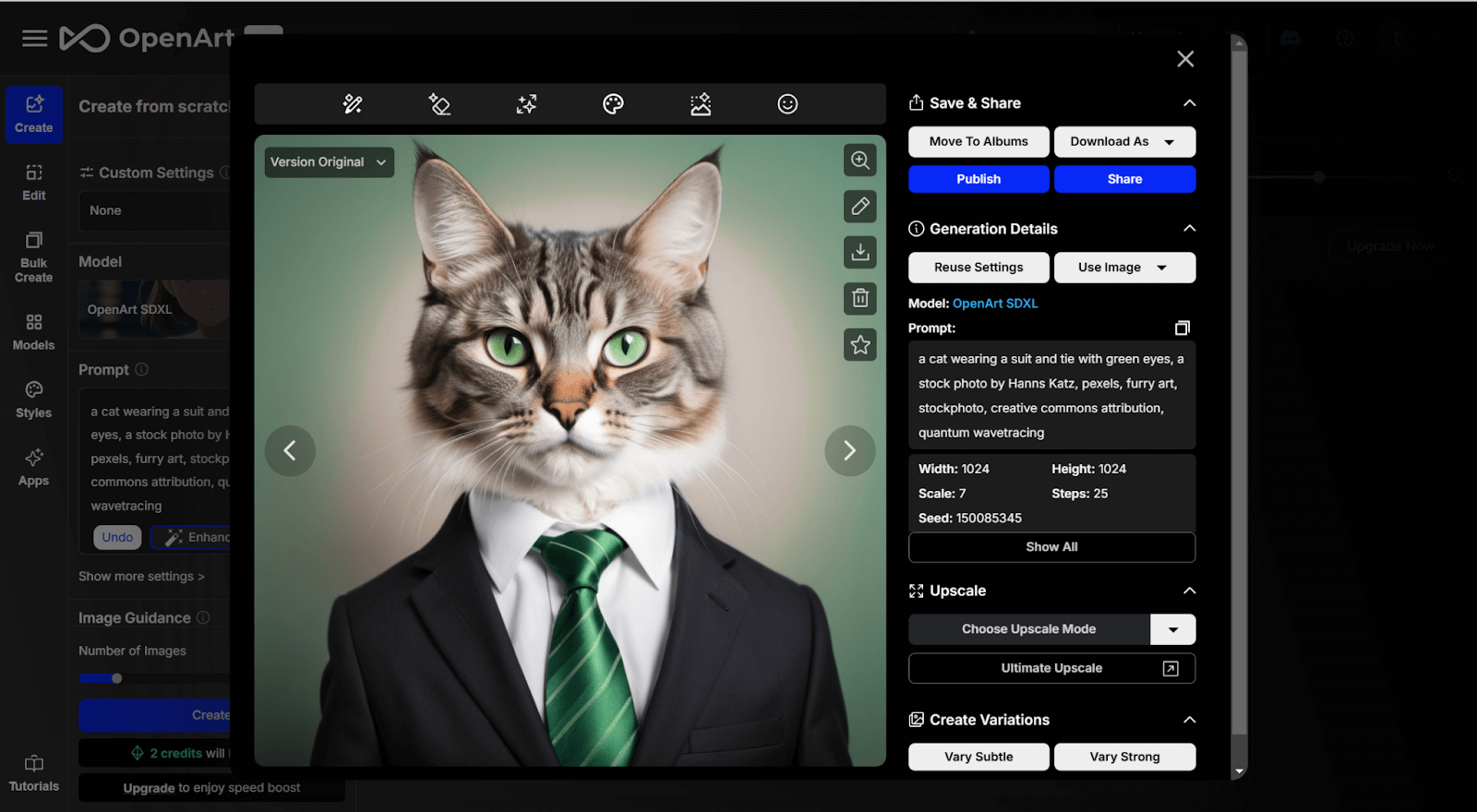Open Styles in the left sidebar
Viewport: 1477px width, 812px height.
34,400
